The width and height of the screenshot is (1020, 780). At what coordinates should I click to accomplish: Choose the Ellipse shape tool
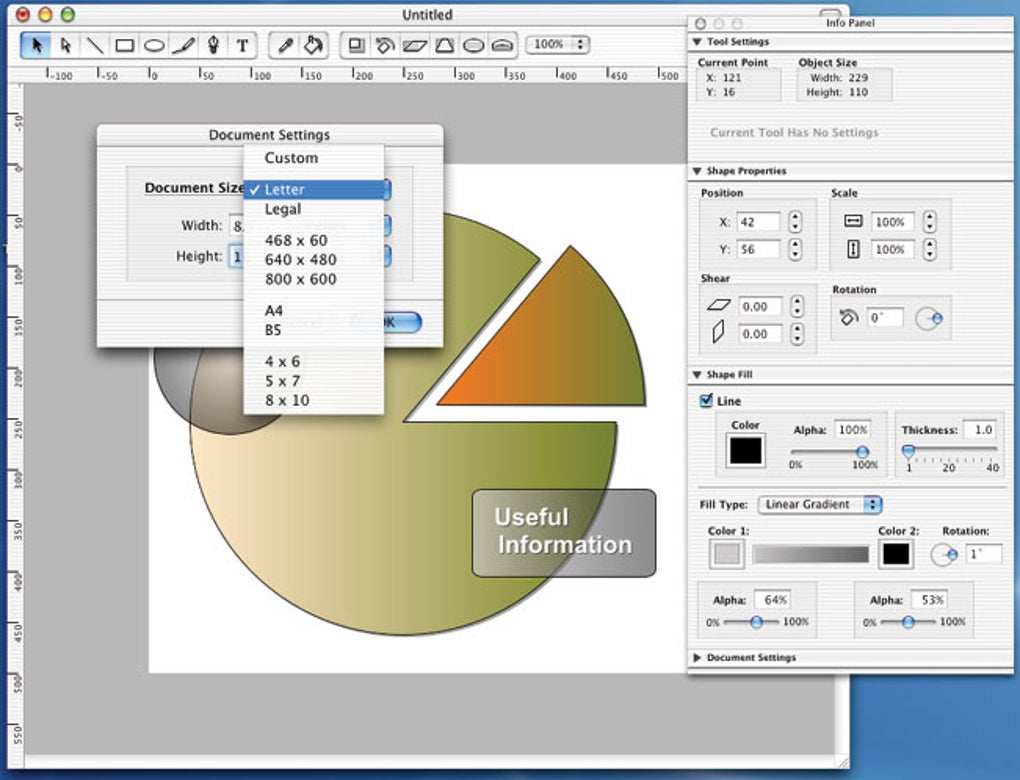point(154,45)
